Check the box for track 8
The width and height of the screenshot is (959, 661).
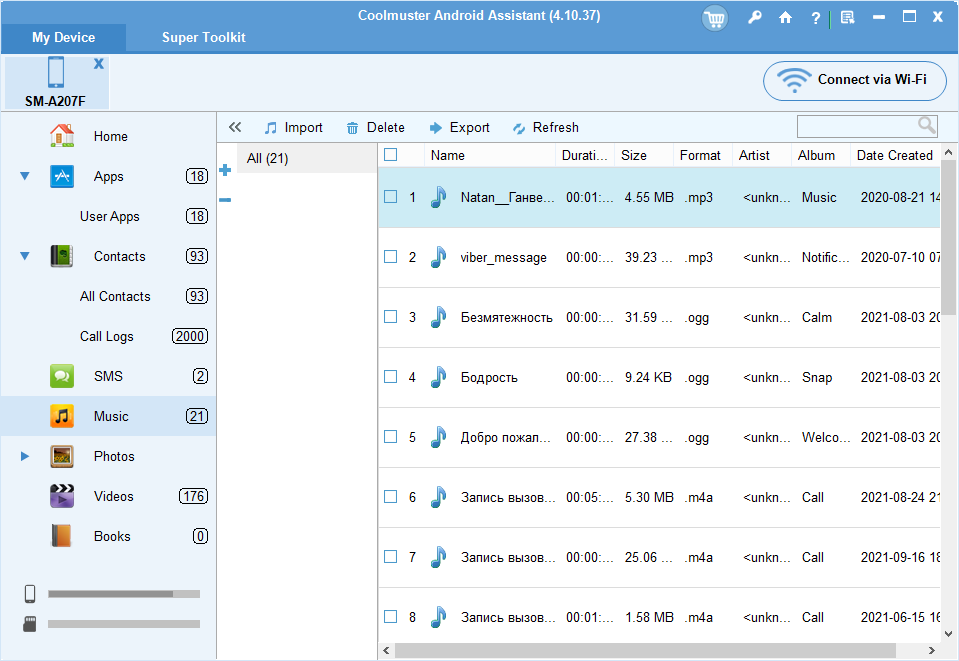click(390, 616)
